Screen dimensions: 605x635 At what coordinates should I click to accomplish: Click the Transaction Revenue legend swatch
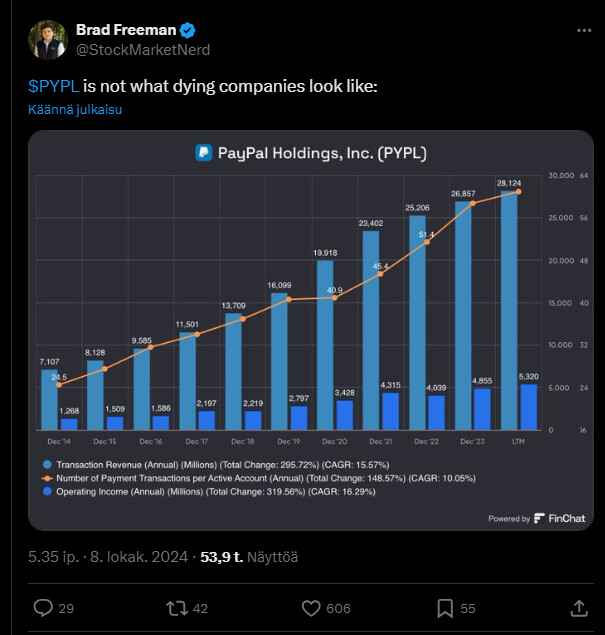(47, 465)
